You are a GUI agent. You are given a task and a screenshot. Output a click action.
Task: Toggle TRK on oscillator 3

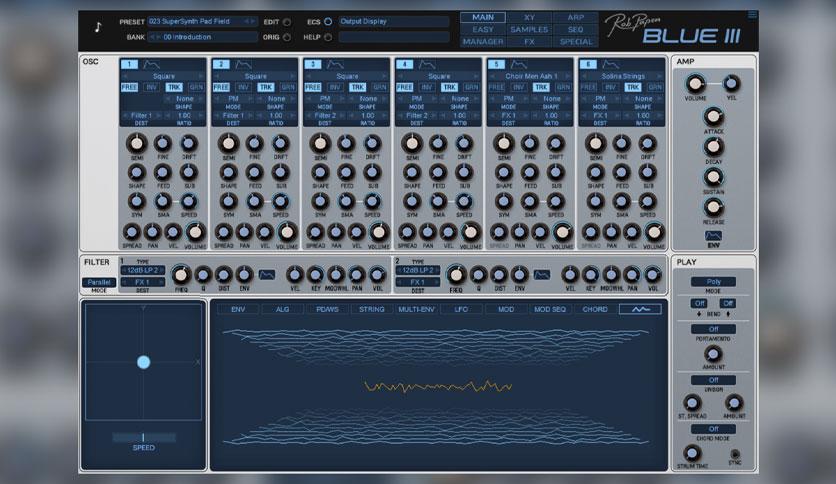coord(357,87)
